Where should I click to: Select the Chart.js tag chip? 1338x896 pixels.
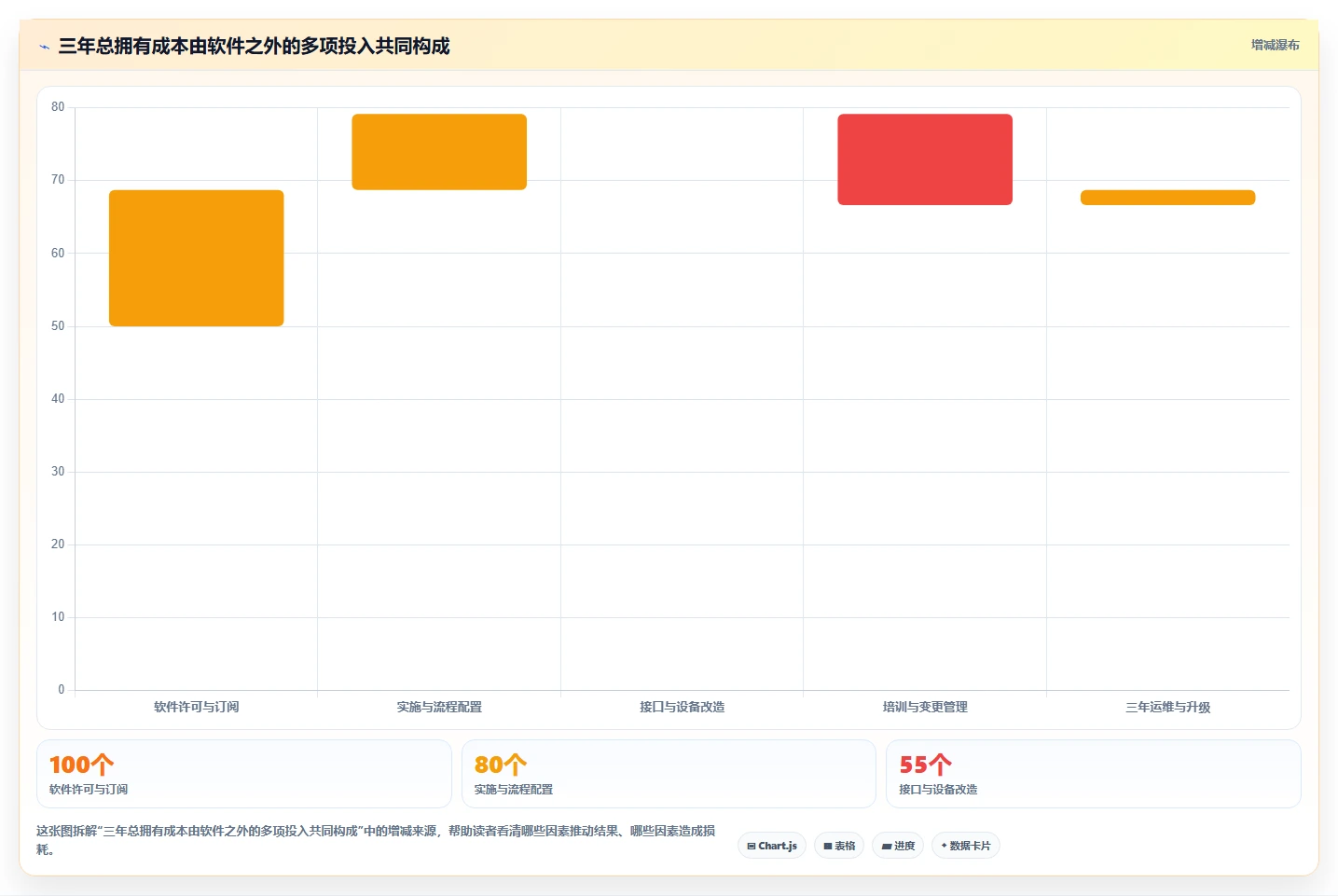[x=772, y=846]
